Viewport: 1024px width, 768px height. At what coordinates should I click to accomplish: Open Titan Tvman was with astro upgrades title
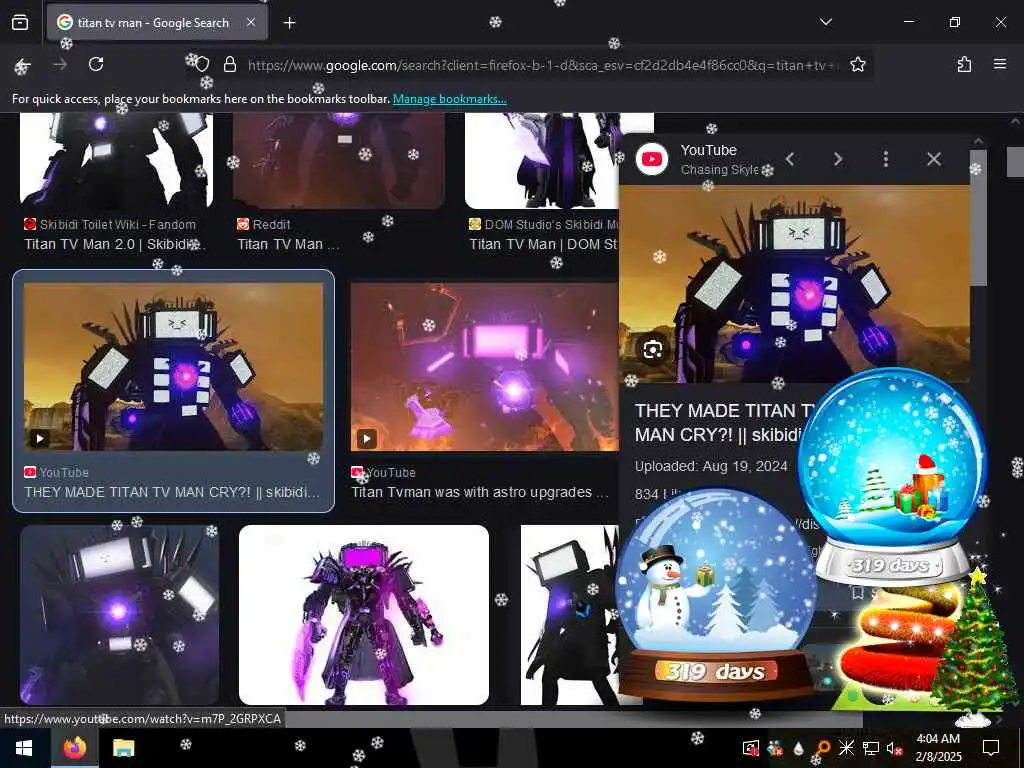479,492
